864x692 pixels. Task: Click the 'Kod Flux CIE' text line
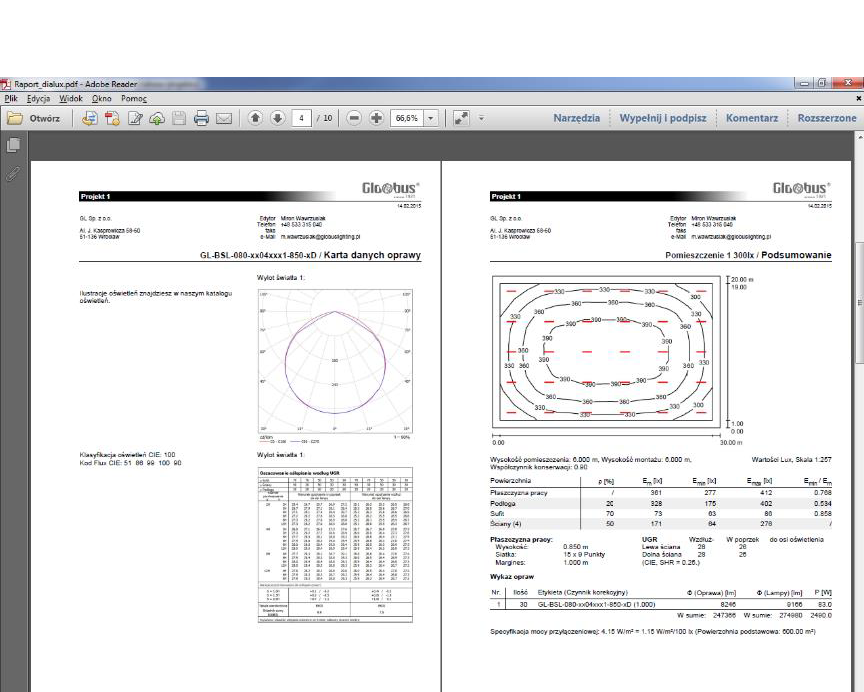click(131, 463)
